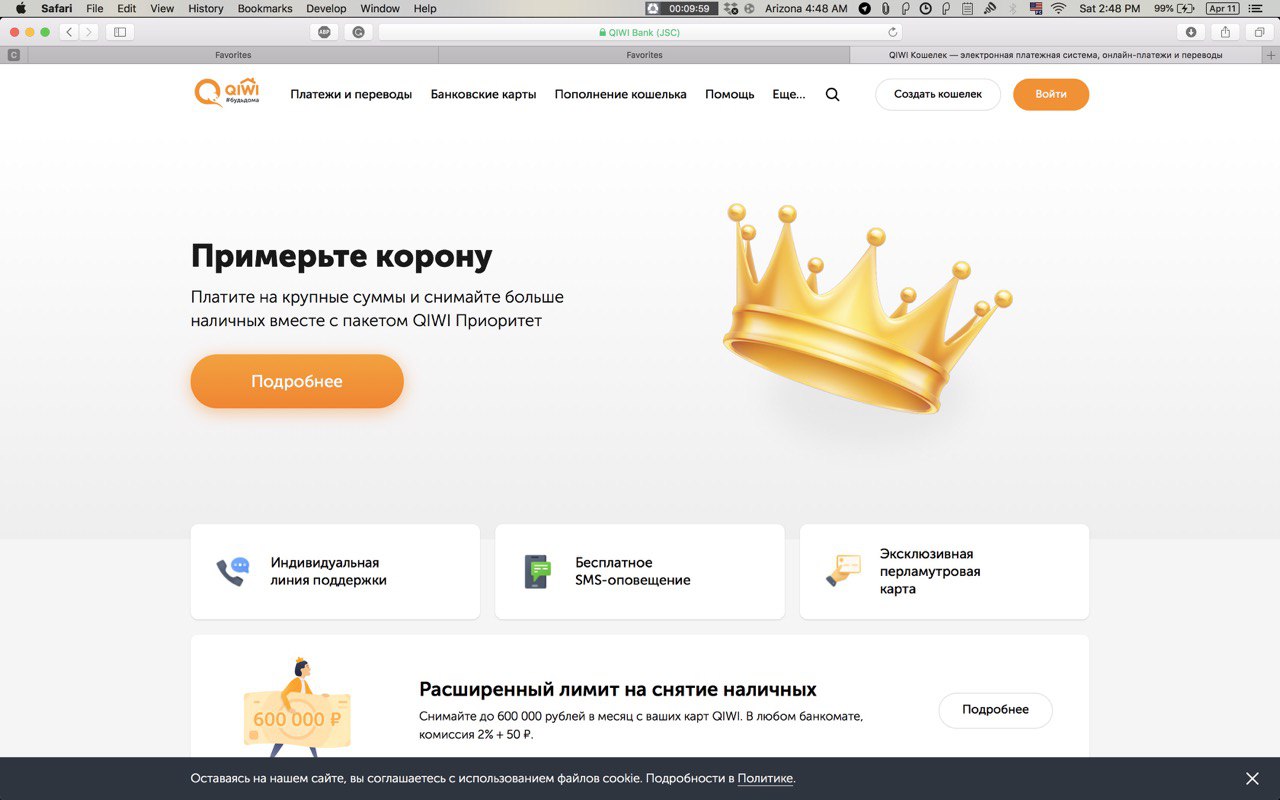The height and width of the screenshot is (800, 1280).
Task: Click the Share button in Safari toolbar
Action: point(1225,32)
